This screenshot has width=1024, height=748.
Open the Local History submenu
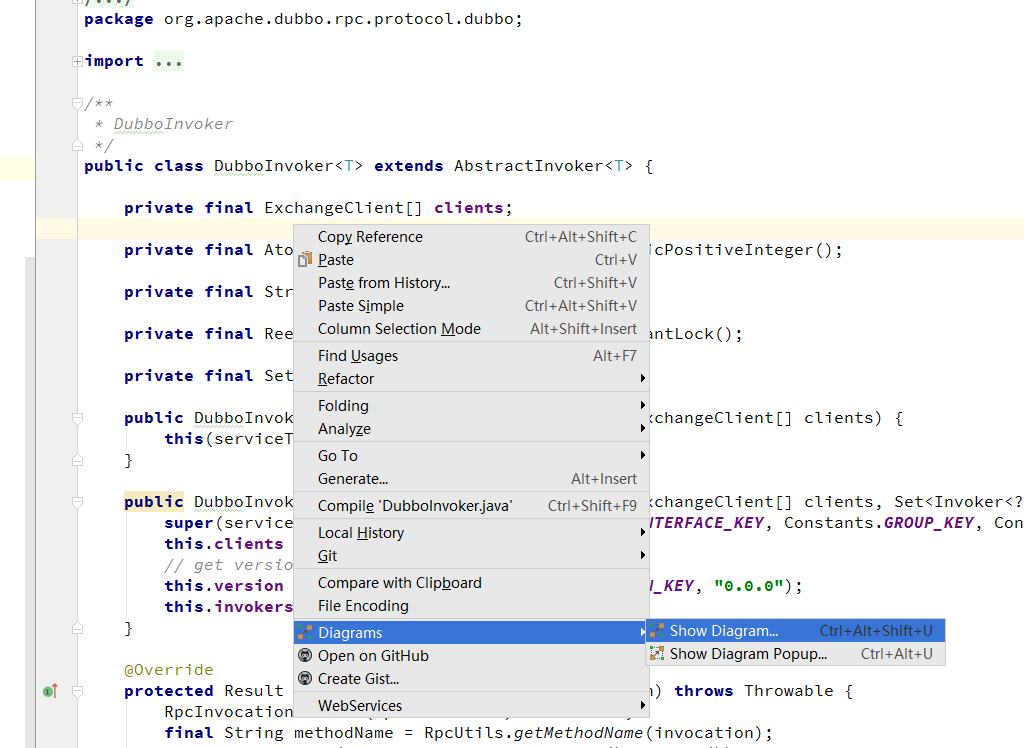471,532
